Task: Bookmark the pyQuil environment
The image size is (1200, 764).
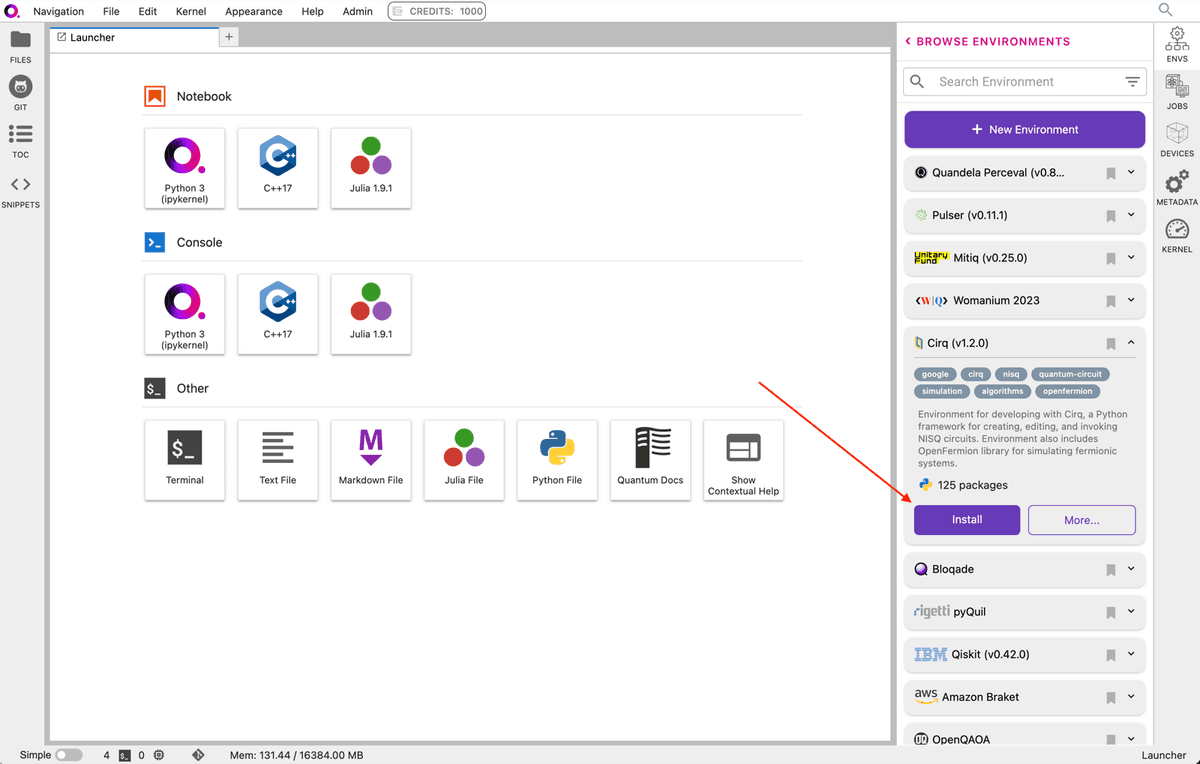Action: coord(1110,612)
